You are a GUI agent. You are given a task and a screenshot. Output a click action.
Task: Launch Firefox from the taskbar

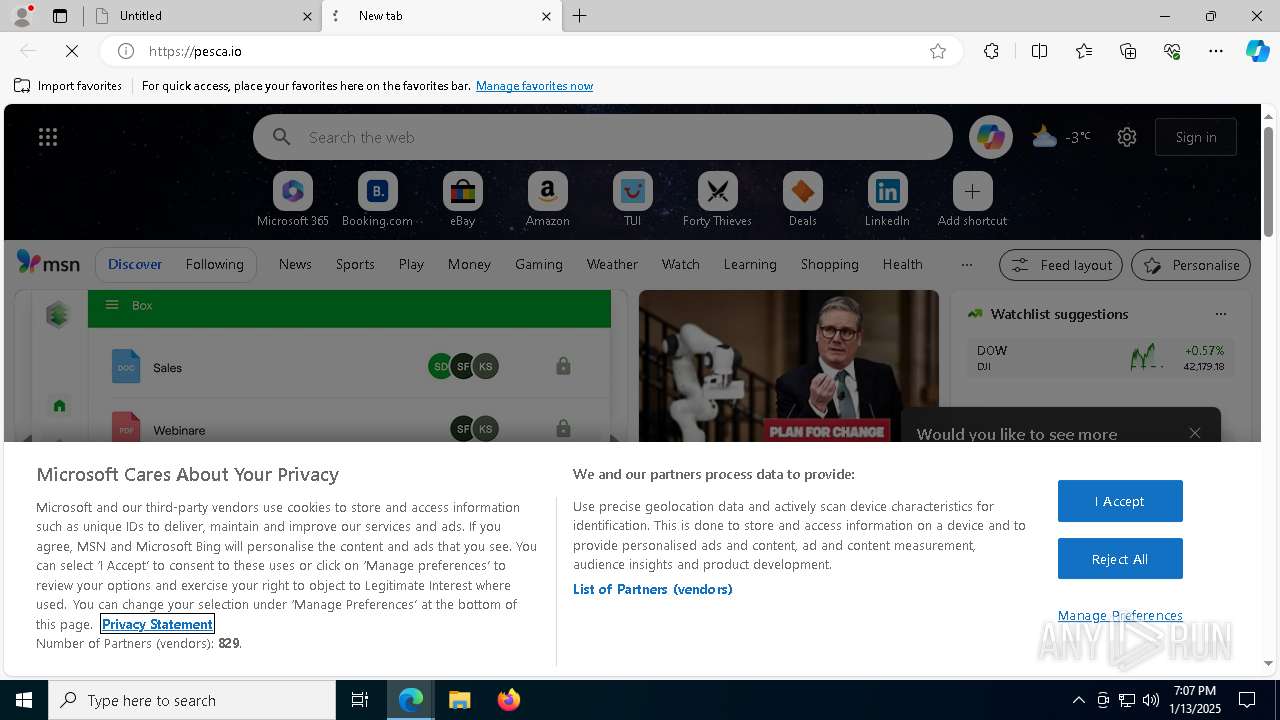click(508, 700)
